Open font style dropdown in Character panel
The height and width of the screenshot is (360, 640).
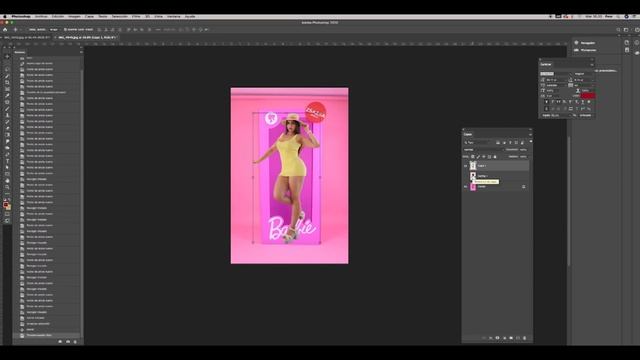584,74
